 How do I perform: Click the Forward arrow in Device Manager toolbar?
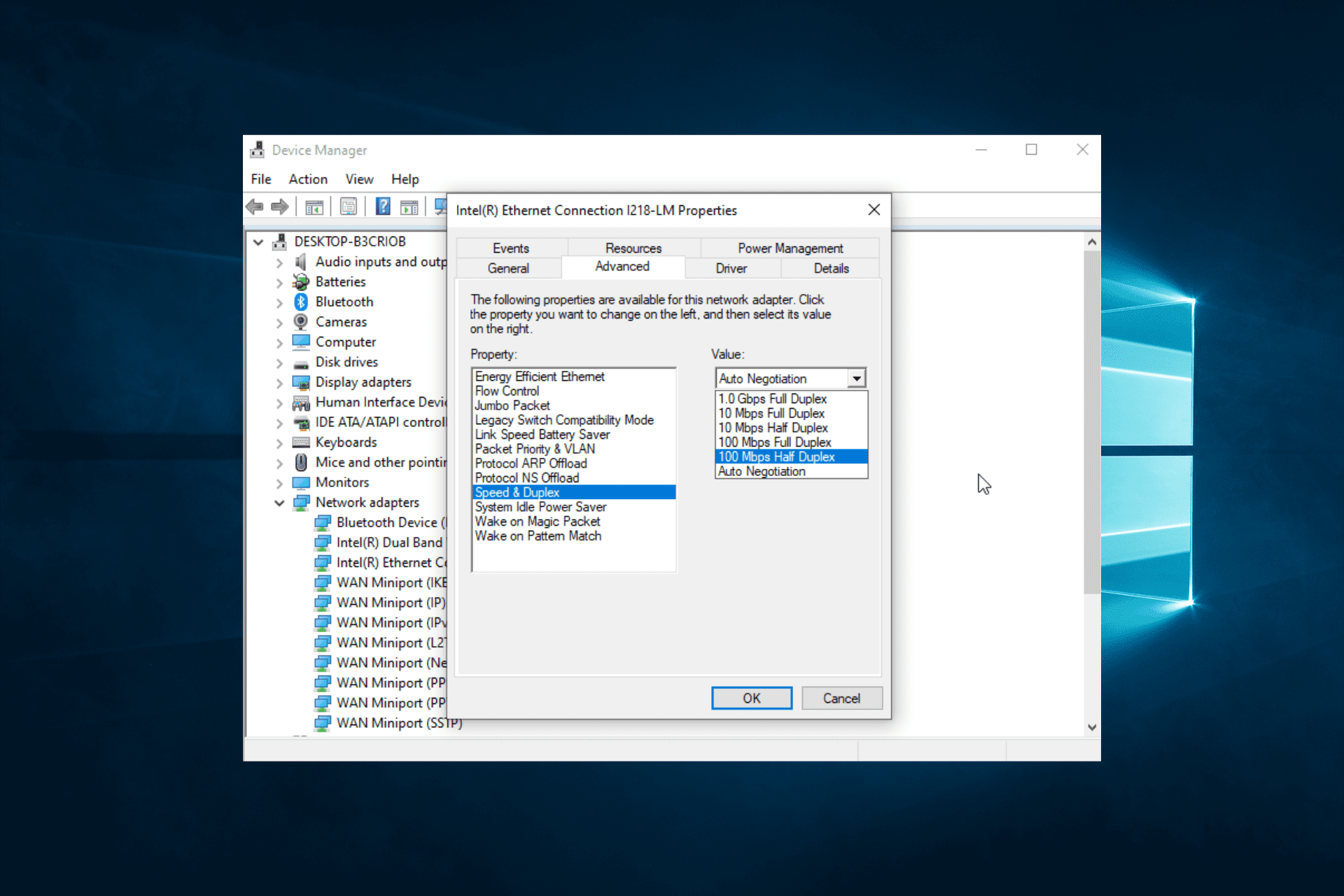(x=280, y=206)
